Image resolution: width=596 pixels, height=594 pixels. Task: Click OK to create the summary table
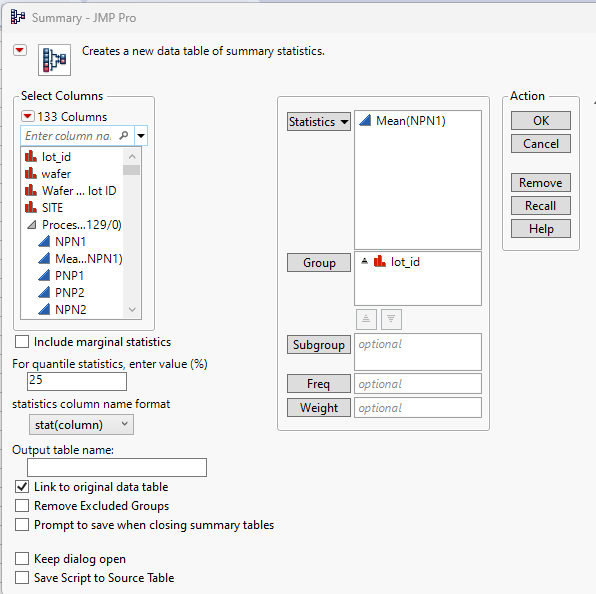pos(541,120)
